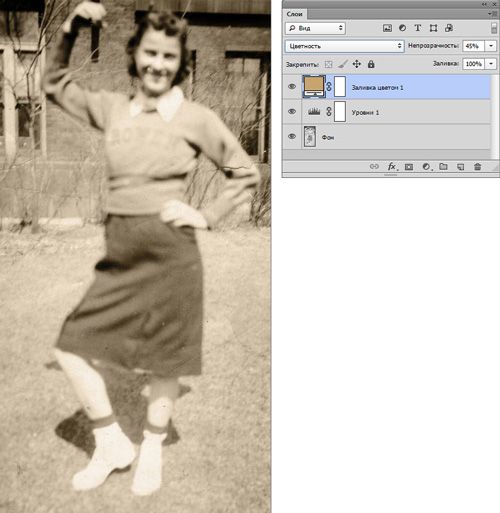
Task: Lock all layer attributes
Action: (x=371, y=64)
